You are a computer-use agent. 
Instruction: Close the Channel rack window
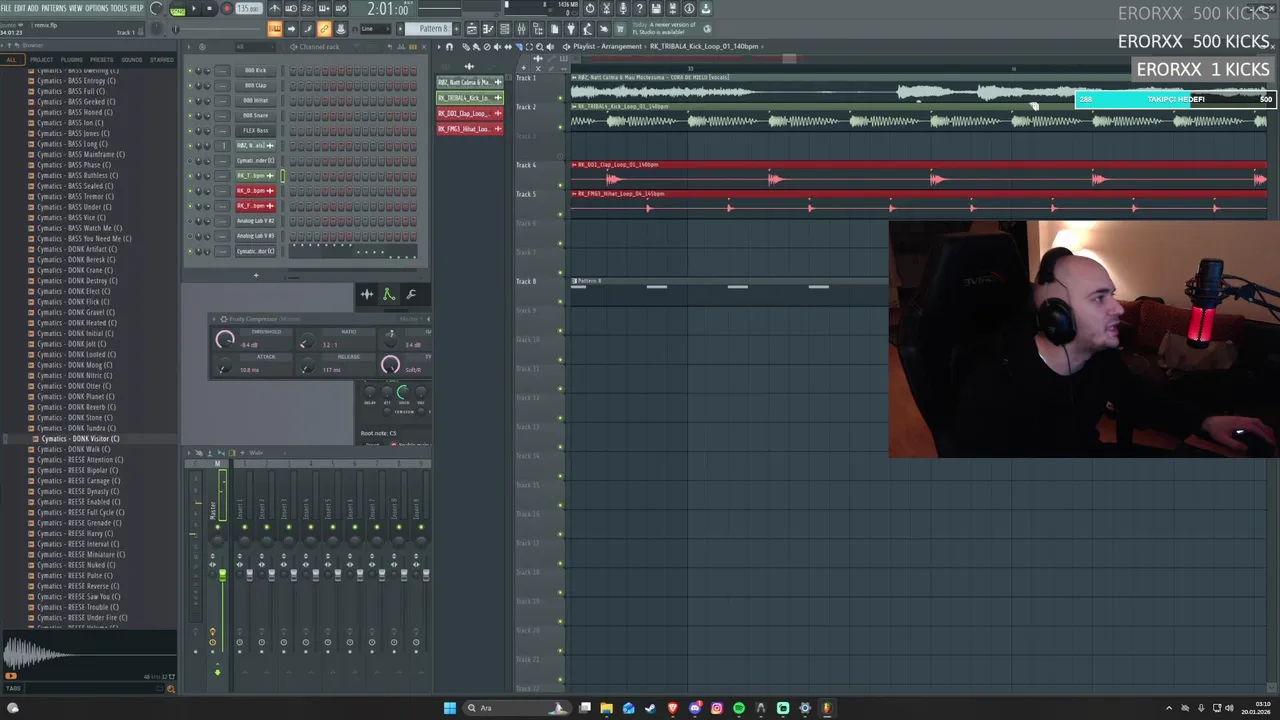click(x=424, y=47)
